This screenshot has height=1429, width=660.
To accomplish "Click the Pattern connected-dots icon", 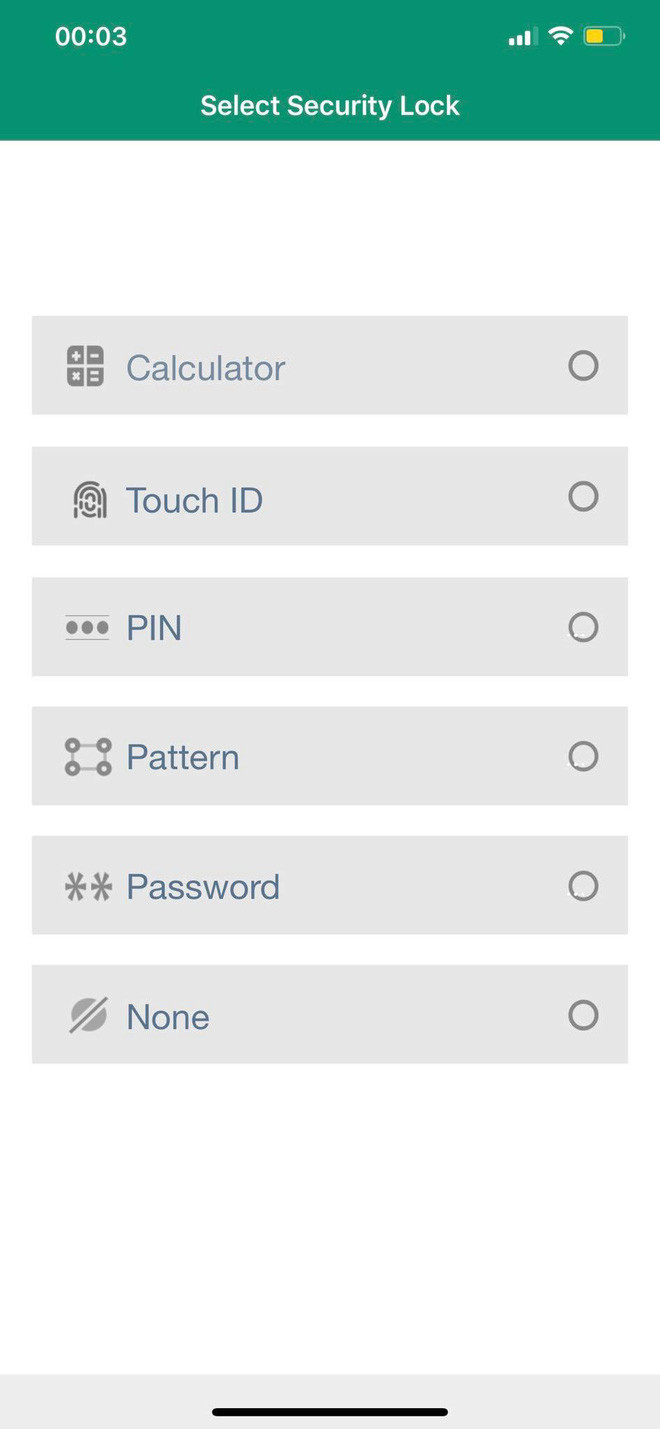I will (88, 757).
